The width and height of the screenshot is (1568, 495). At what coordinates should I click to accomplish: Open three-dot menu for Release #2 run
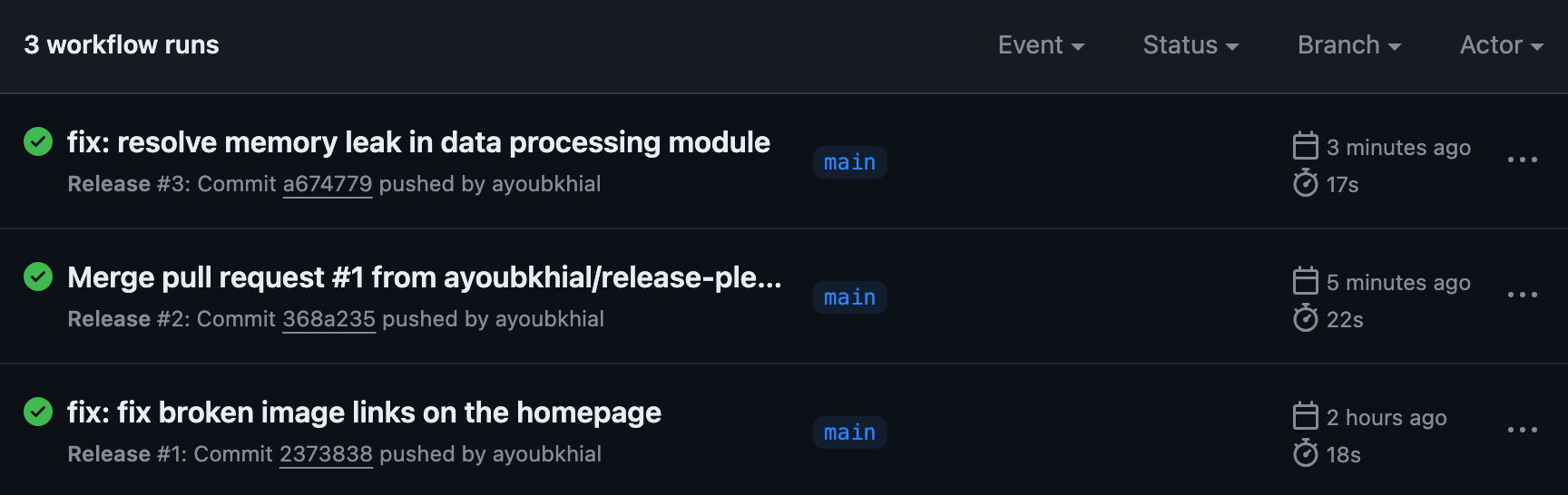tap(1522, 295)
